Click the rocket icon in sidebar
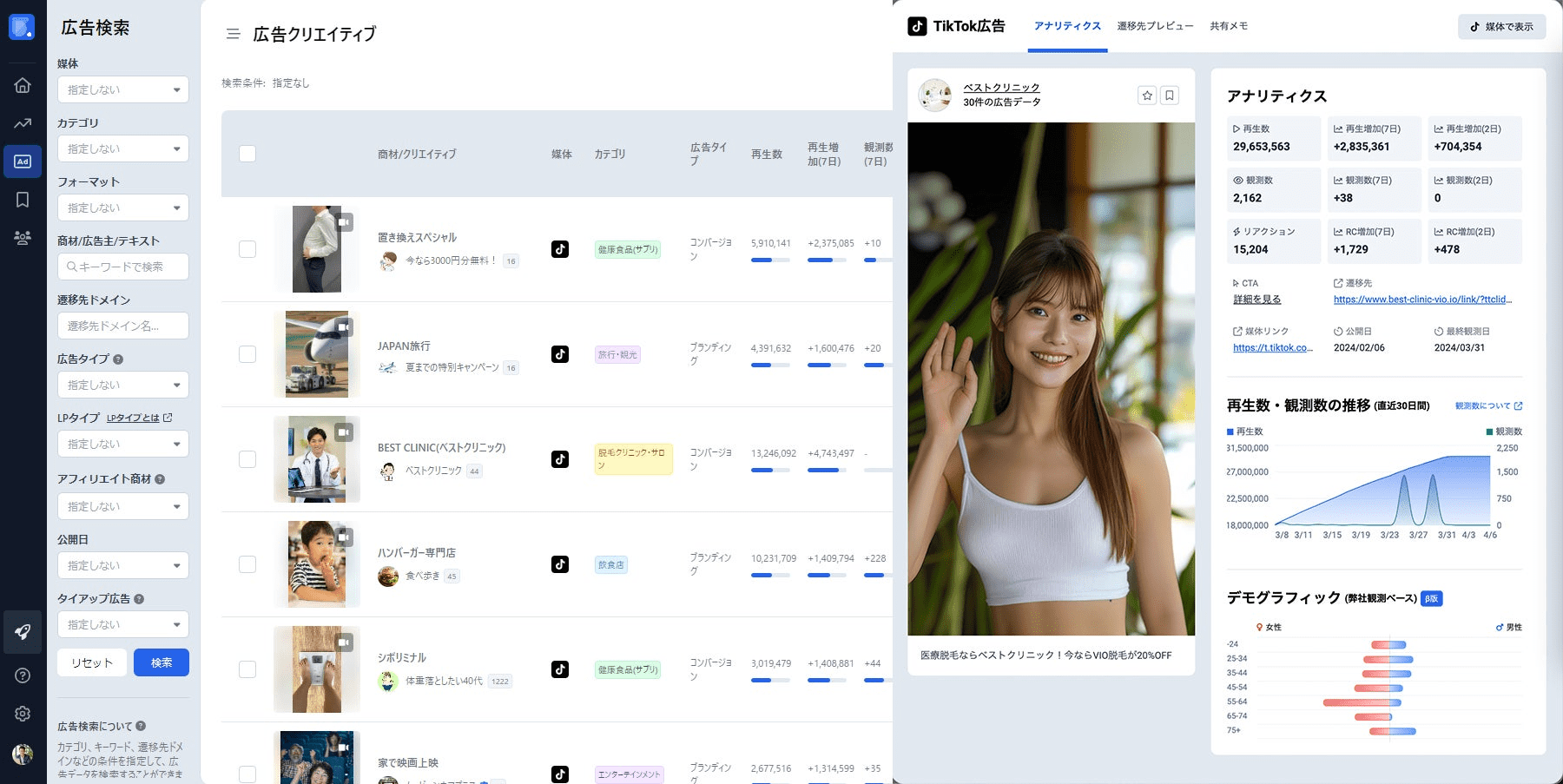 click(x=23, y=632)
